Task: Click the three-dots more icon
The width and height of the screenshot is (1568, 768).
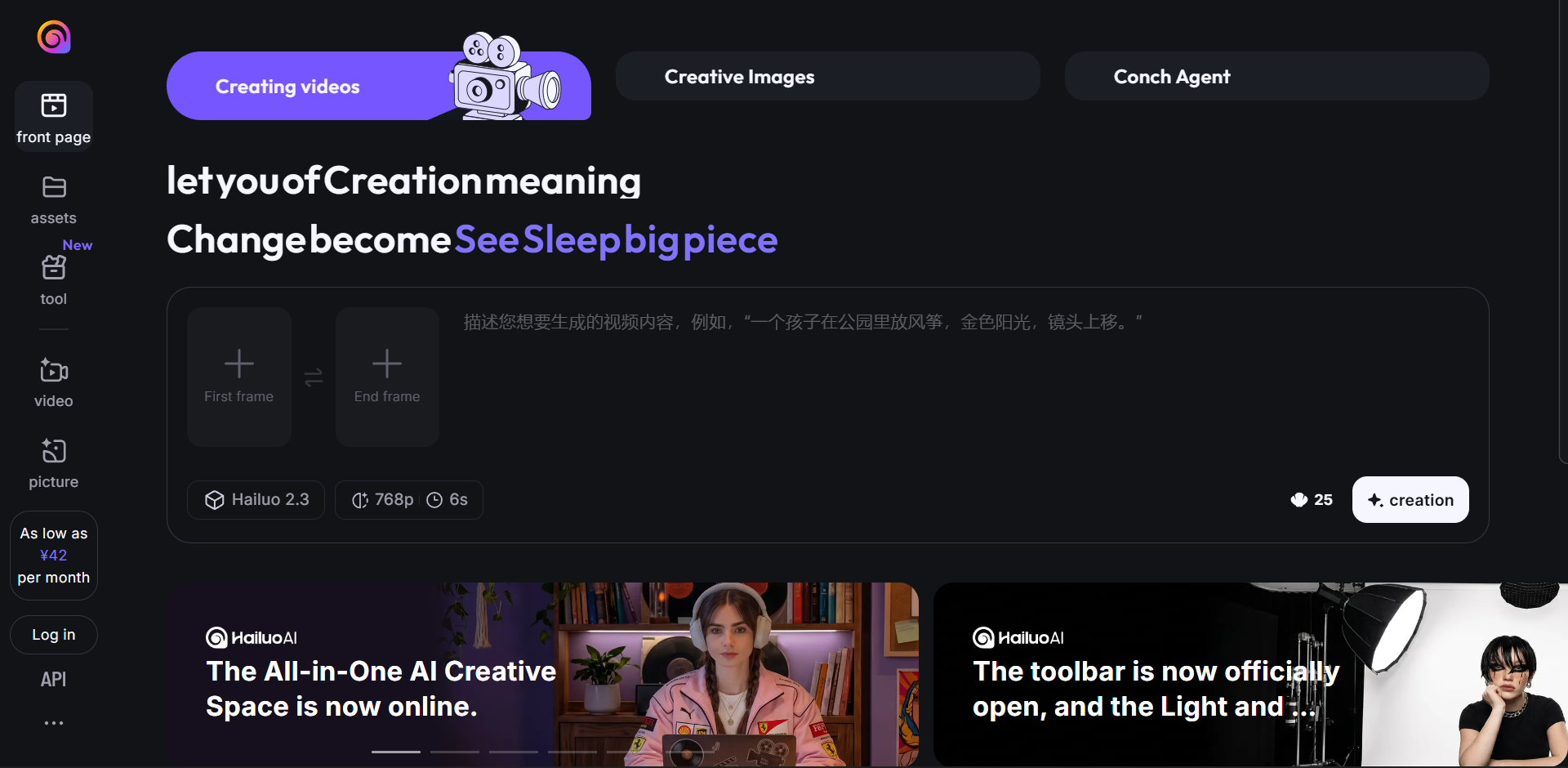Action: [54, 723]
